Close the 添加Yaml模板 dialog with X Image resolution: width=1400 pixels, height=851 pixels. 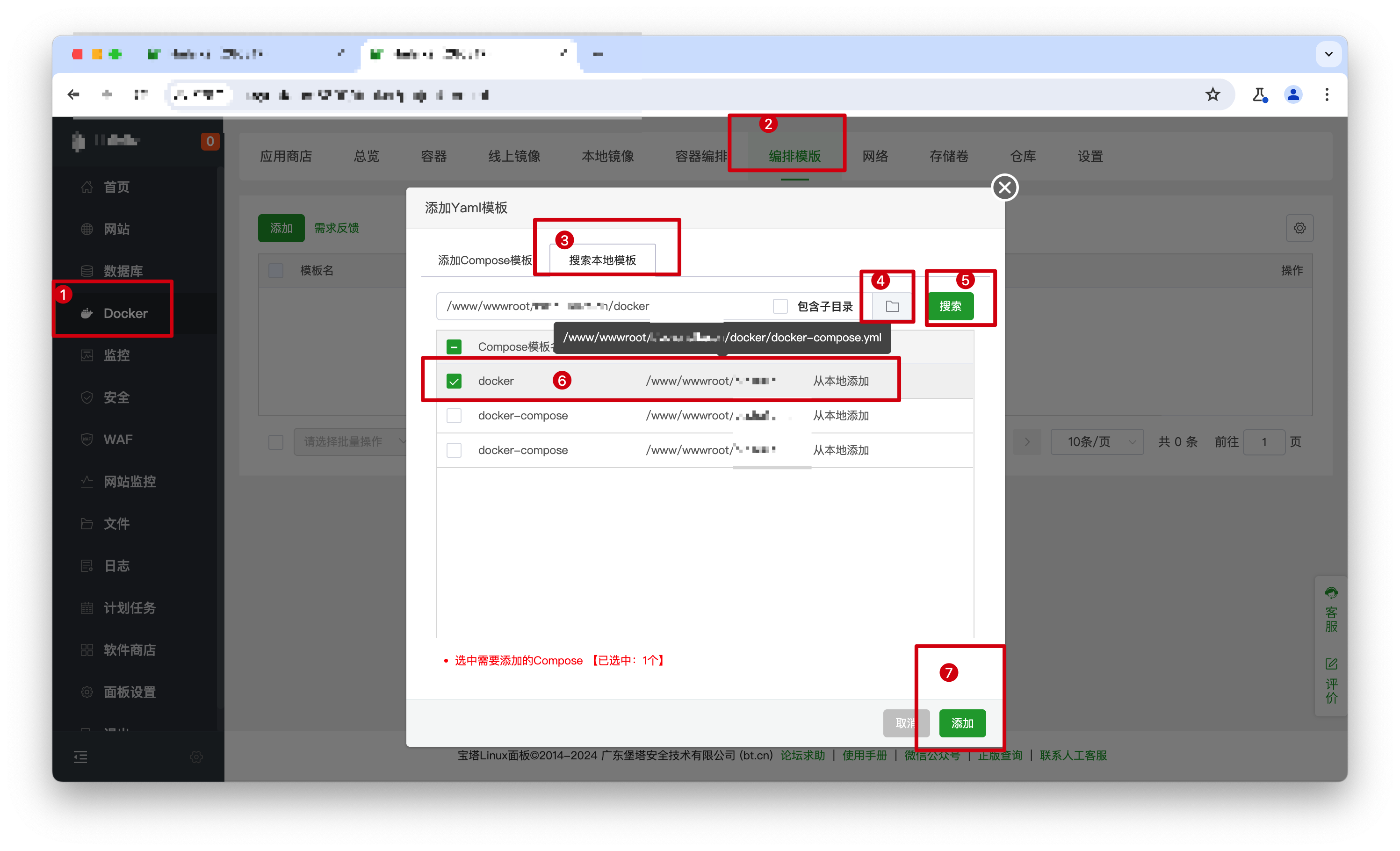[x=1004, y=187]
